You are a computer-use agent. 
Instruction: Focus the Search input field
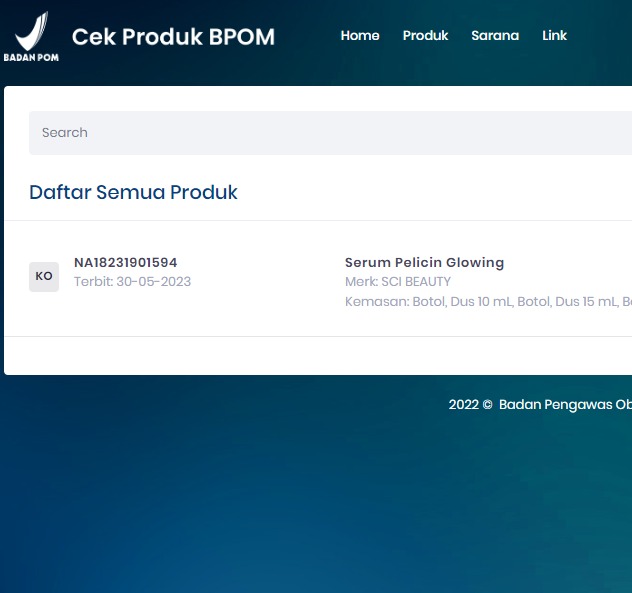[x=330, y=133]
